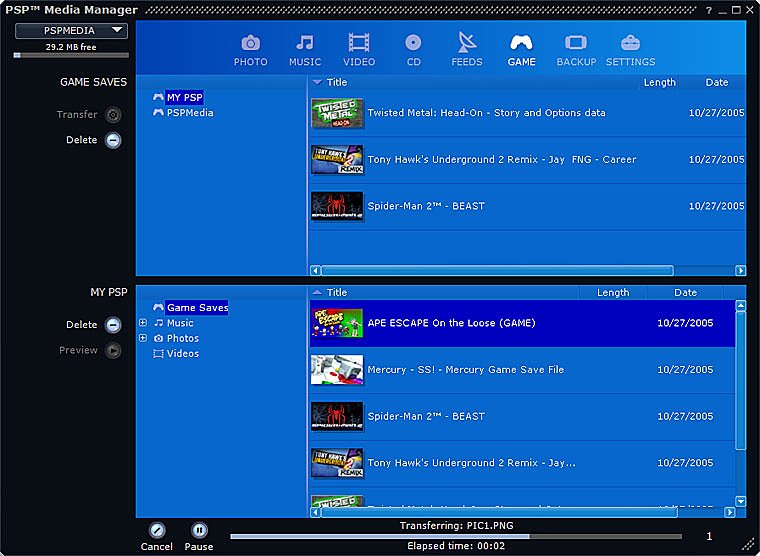The image size is (760, 556).
Task: Open the GAME controller icon
Action: pos(522,43)
